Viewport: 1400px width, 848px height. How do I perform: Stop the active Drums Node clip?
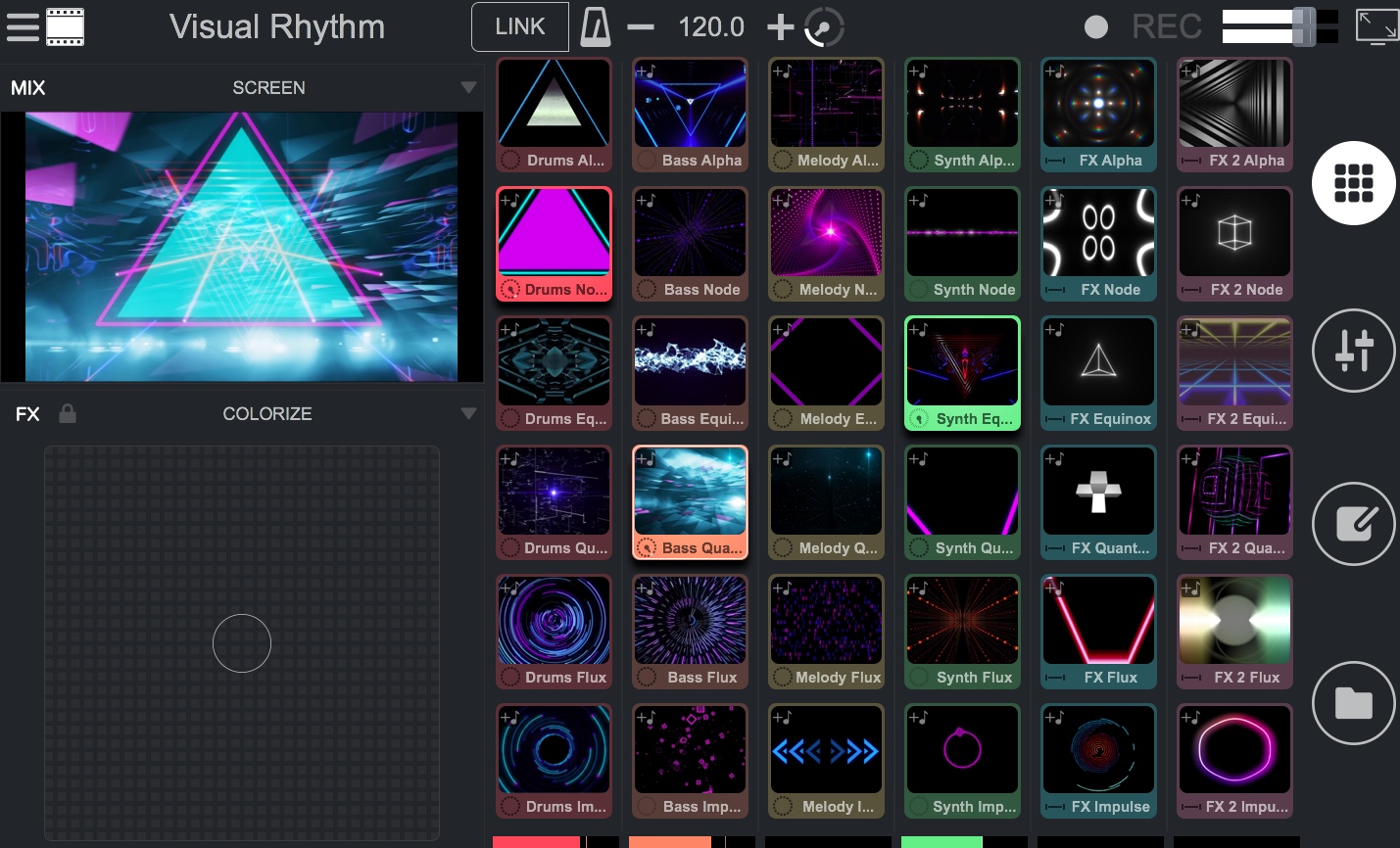point(555,244)
